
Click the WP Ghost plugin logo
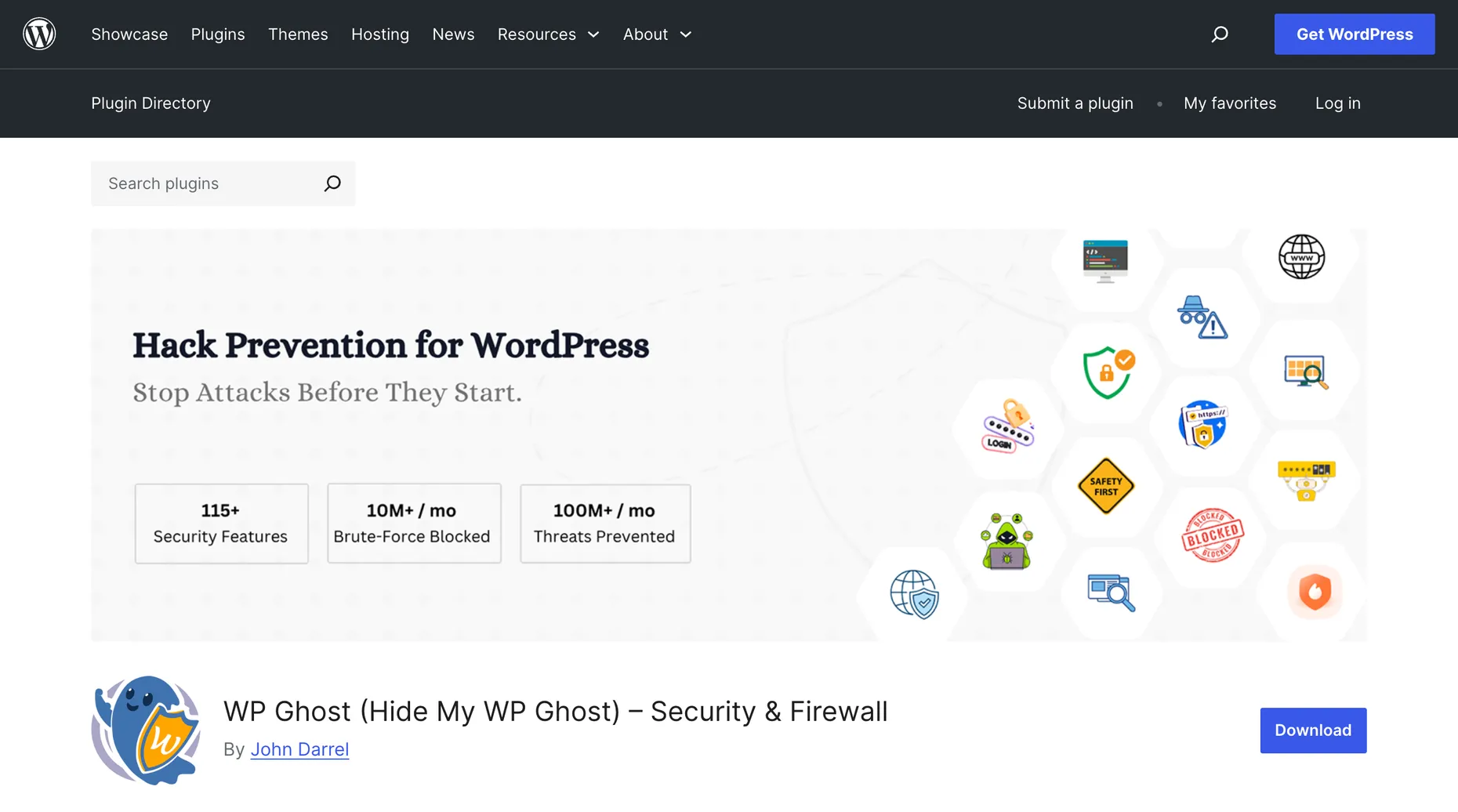click(146, 730)
